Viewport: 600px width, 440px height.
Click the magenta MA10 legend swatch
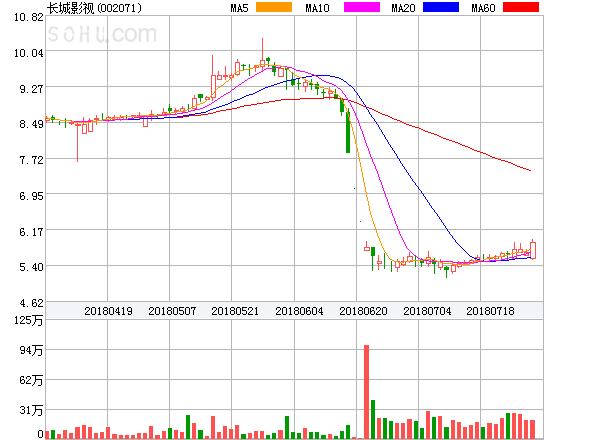pyautogui.click(x=362, y=7)
